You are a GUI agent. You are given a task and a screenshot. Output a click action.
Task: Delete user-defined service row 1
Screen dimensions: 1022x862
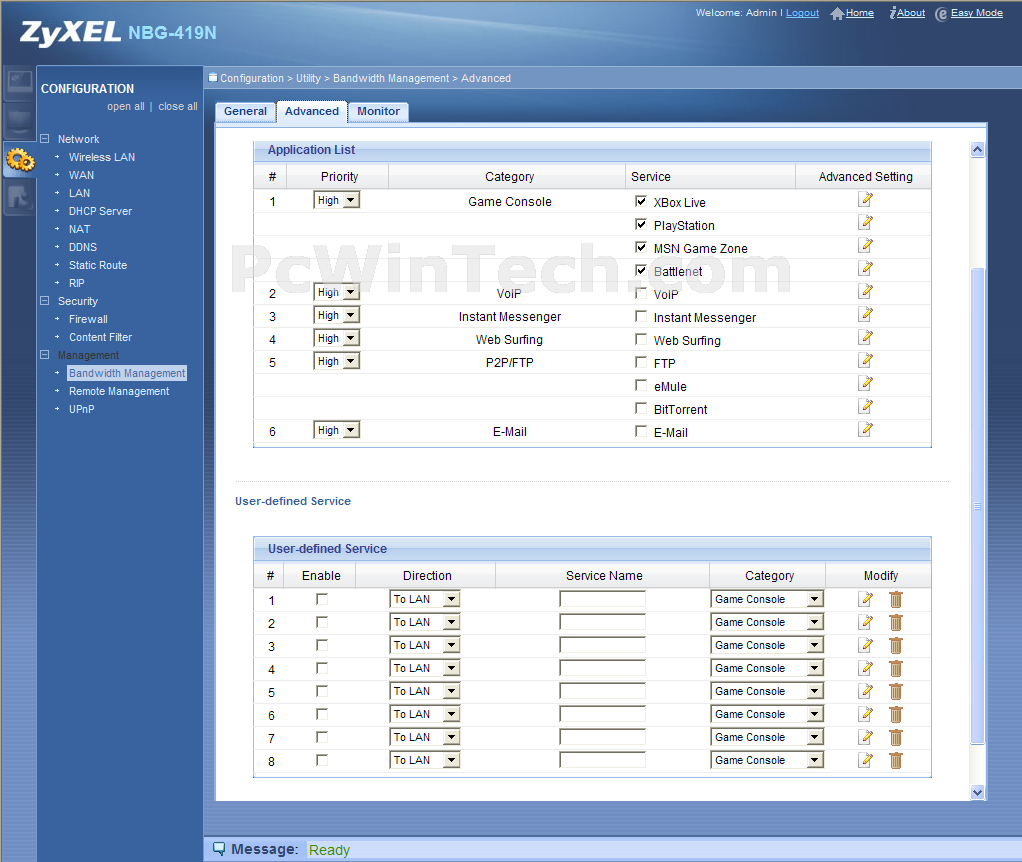pos(896,599)
